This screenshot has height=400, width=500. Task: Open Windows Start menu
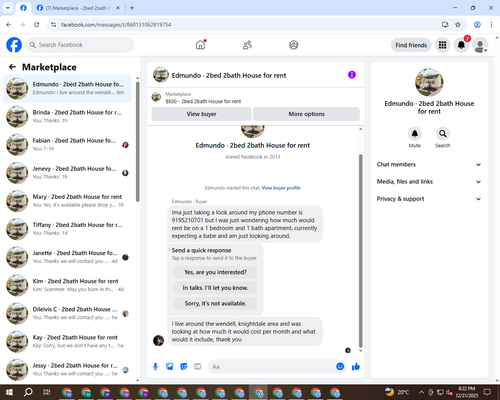9,392
